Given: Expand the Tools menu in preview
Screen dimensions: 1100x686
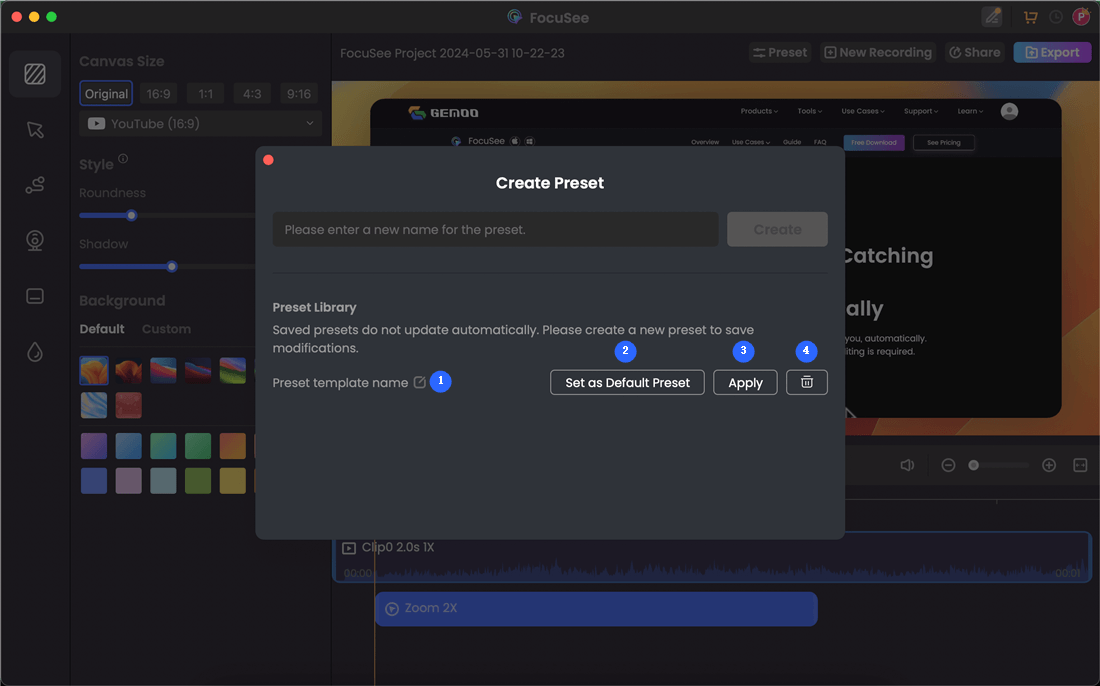Looking at the screenshot, I should (x=810, y=111).
